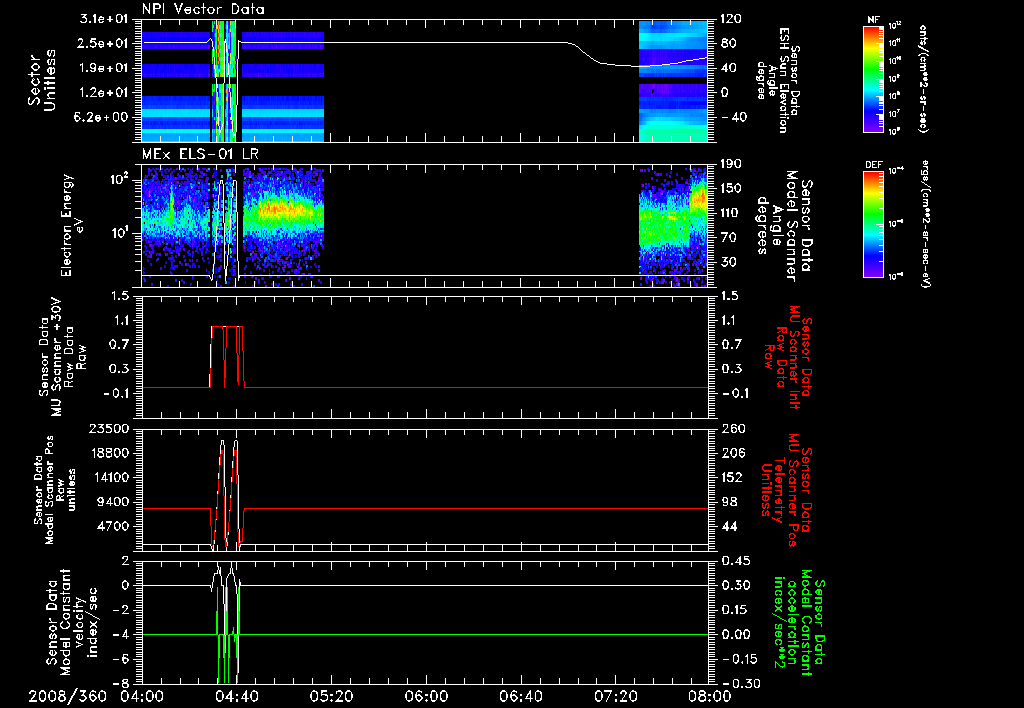Click the velocity and acceleration line plot
Image resolution: width=1024 pixels, height=708 pixels.
[425, 622]
